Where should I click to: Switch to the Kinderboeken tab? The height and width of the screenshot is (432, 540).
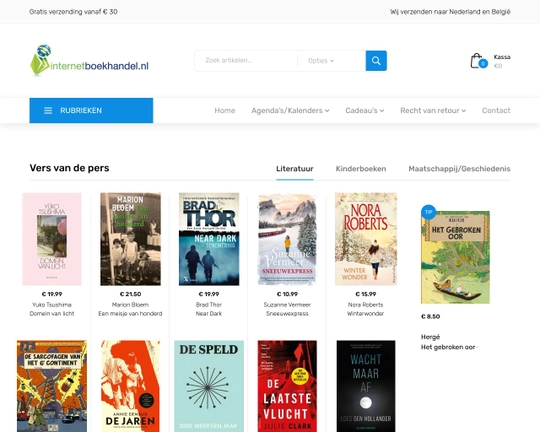361,169
